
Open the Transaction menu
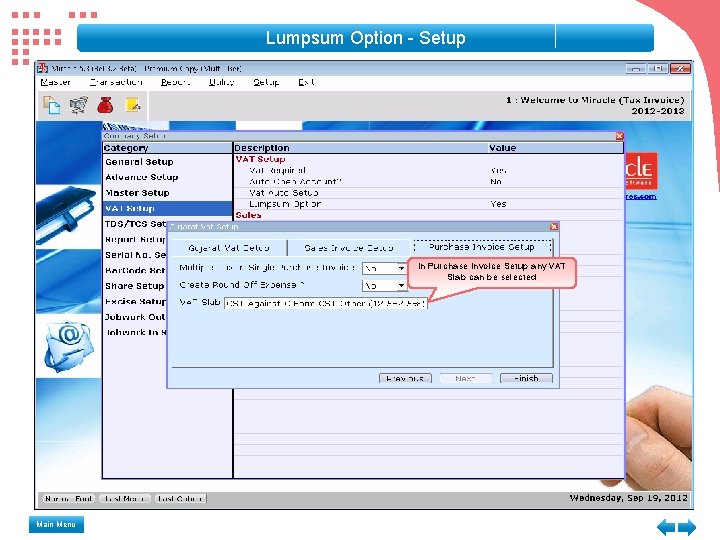coord(116,82)
